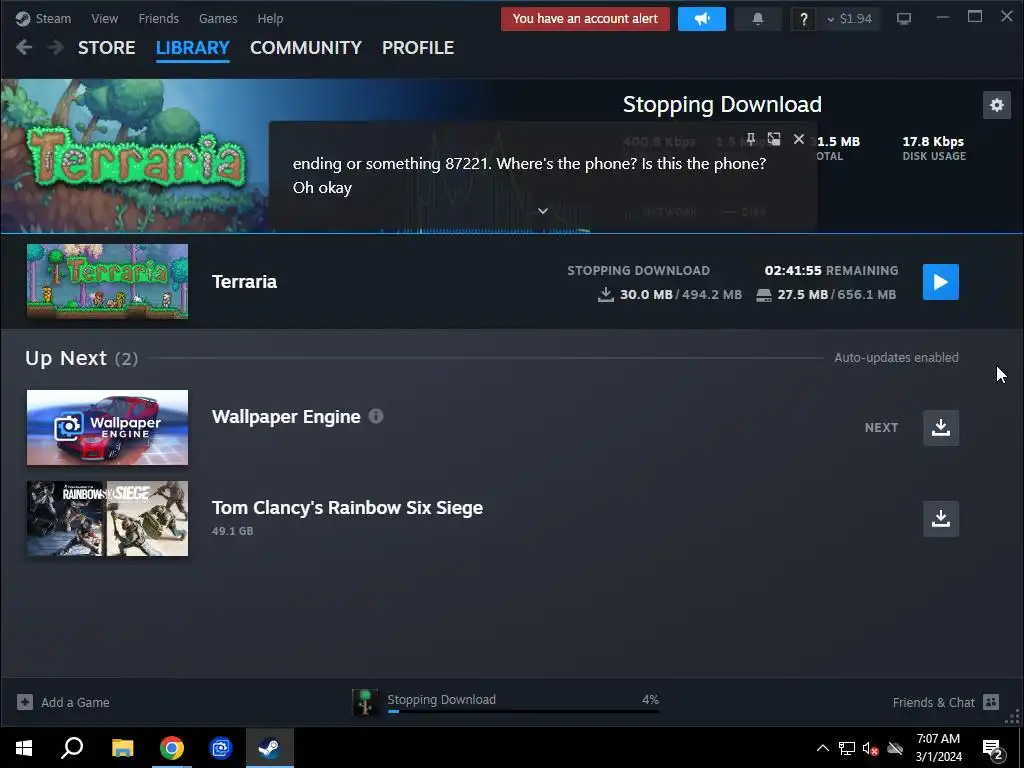This screenshot has width=1024, height=768.
Task: Open the View menu
Action: [104, 18]
